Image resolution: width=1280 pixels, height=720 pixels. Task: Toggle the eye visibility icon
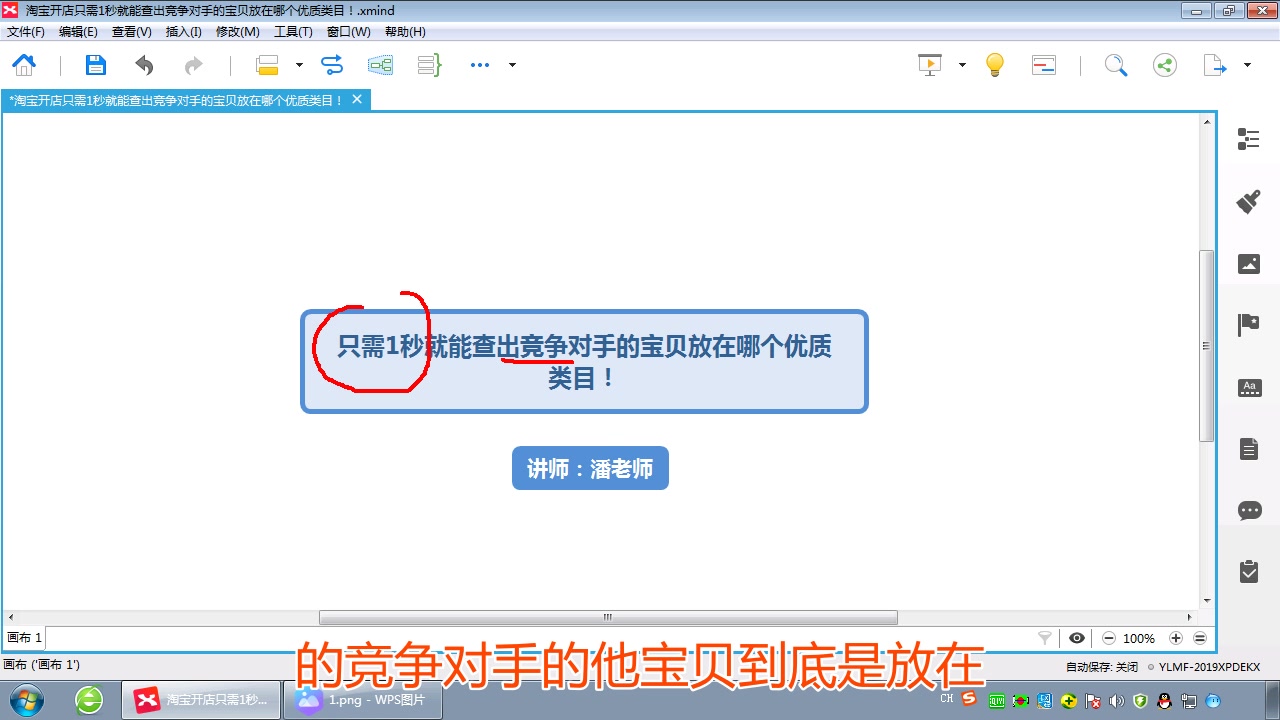(1077, 638)
